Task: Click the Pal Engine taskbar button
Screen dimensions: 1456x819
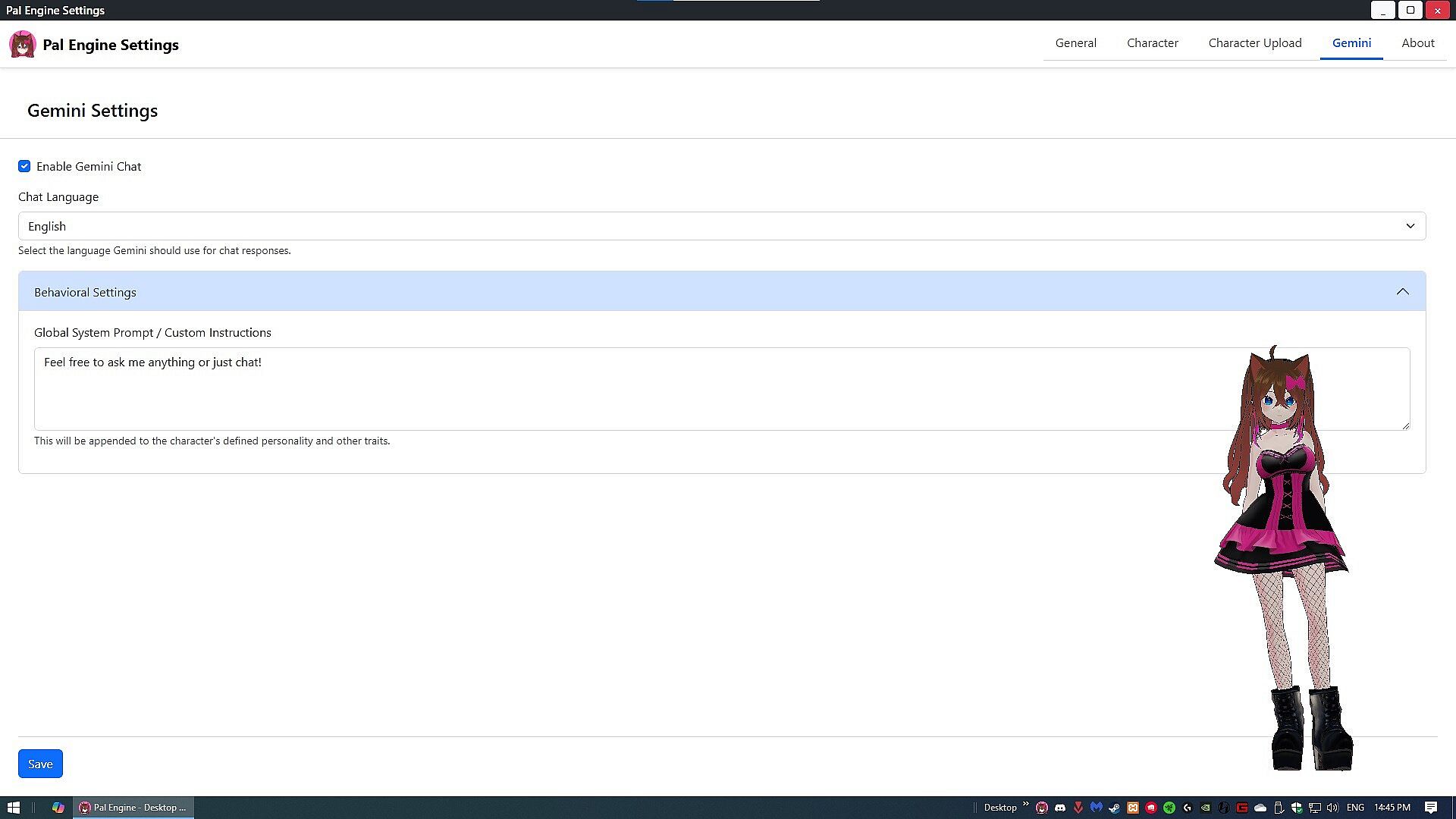Action: (x=133, y=808)
